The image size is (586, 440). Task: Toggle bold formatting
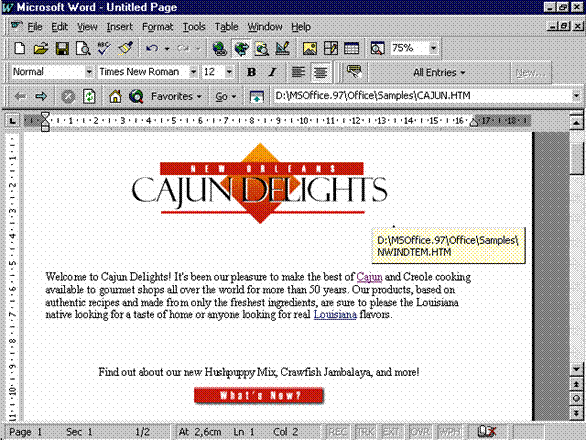point(252,72)
